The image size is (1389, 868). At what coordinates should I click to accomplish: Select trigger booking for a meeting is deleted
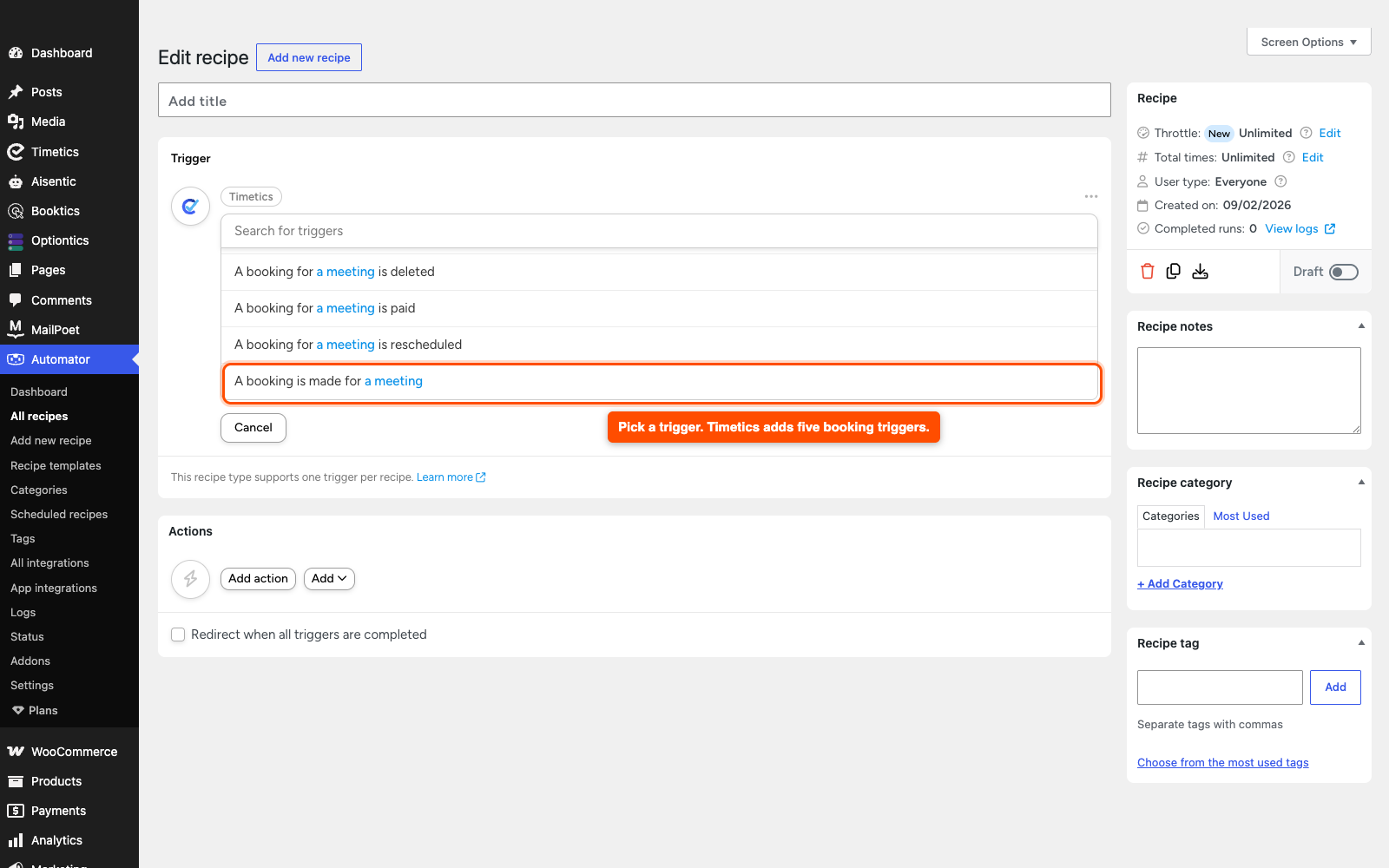point(660,272)
